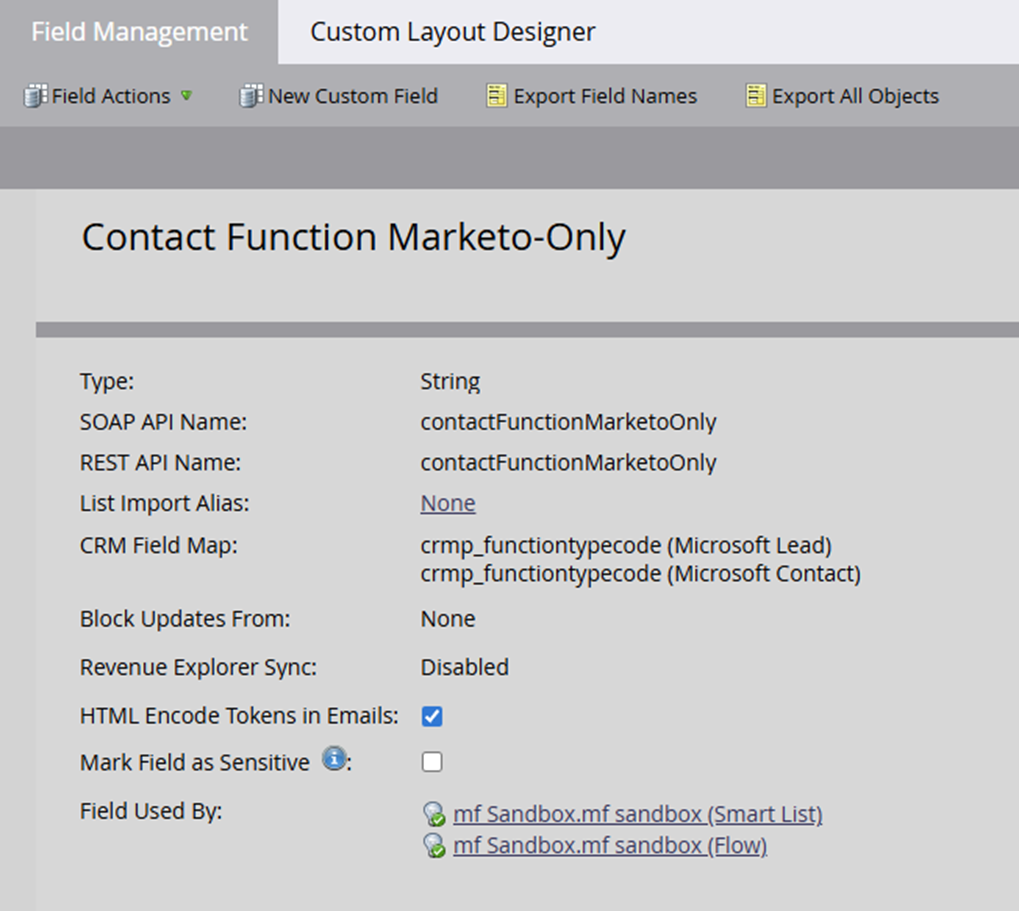Click the None link for List Import Alias
This screenshot has height=911, width=1019.
pos(448,503)
